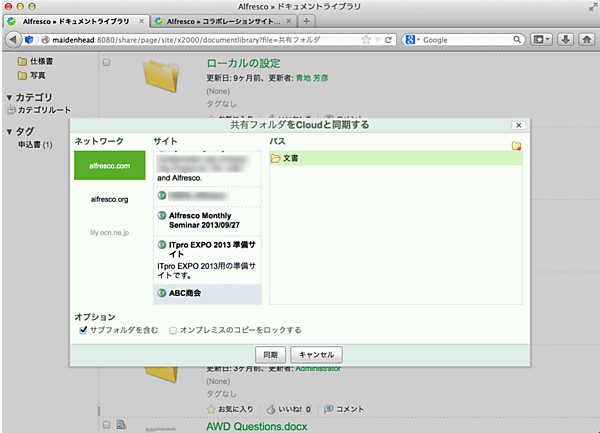This screenshot has width=600, height=433.
Task: Click the browser back arrow button
Action: [13, 40]
